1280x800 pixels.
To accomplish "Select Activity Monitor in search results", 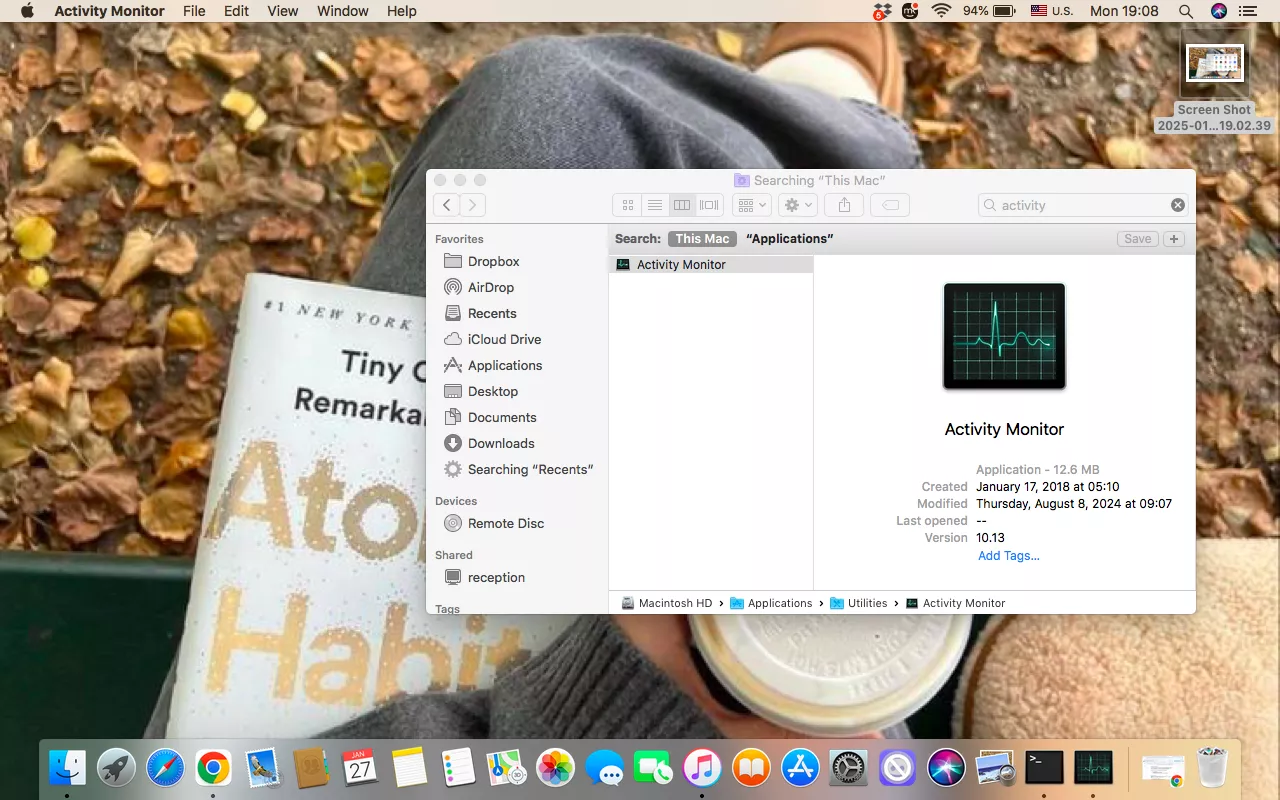I will 681,265.
